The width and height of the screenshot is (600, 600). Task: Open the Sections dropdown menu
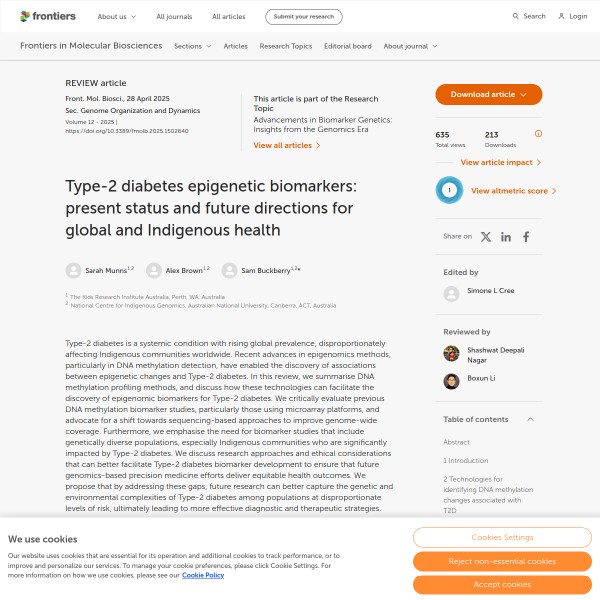192,46
